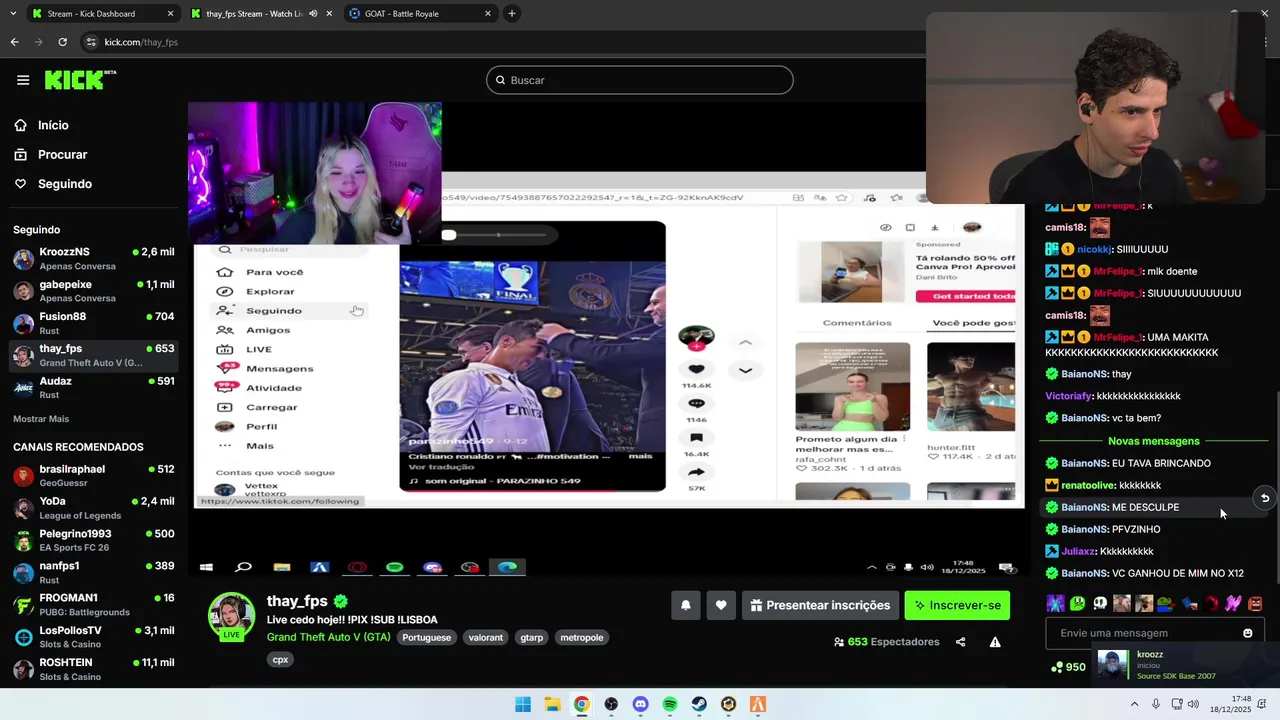1280x720 pixels.
Task: Click the report warning triangle icon
Action: (995, 642)
